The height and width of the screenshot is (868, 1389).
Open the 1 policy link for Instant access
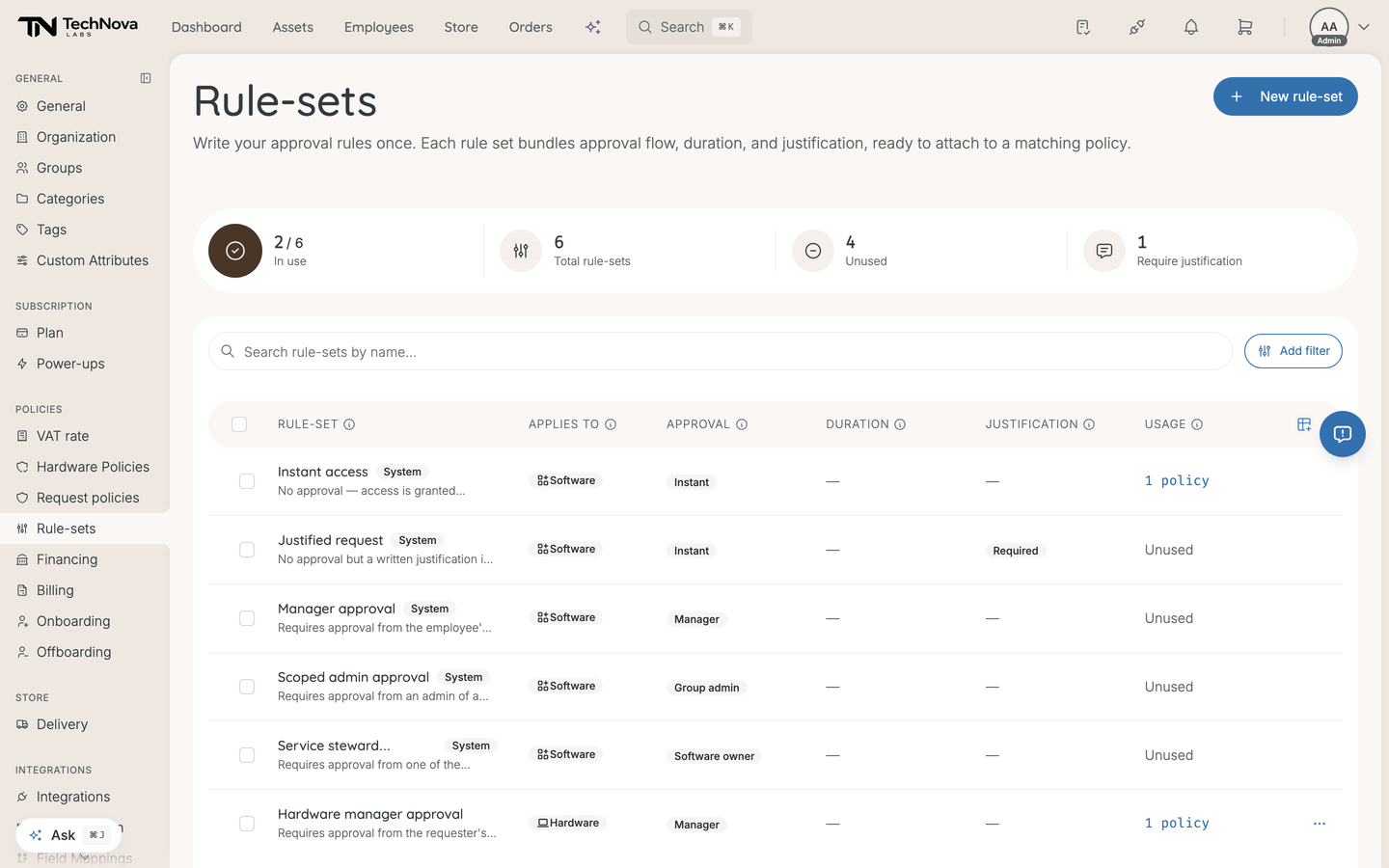click(x=1177, y=480)
